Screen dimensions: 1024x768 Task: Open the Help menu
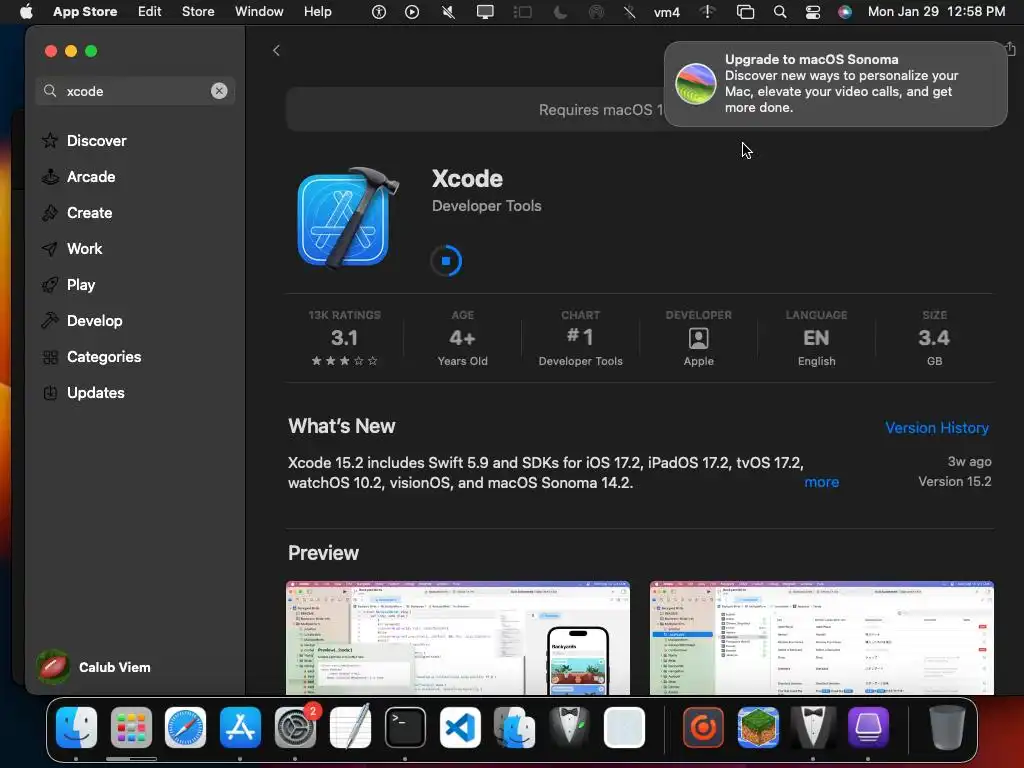point(317,12)
